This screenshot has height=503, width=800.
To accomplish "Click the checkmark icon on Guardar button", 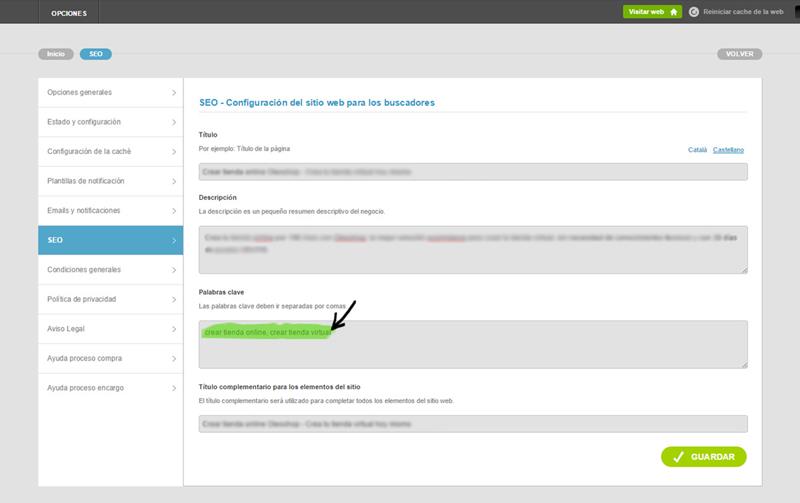I will [678, 457].
